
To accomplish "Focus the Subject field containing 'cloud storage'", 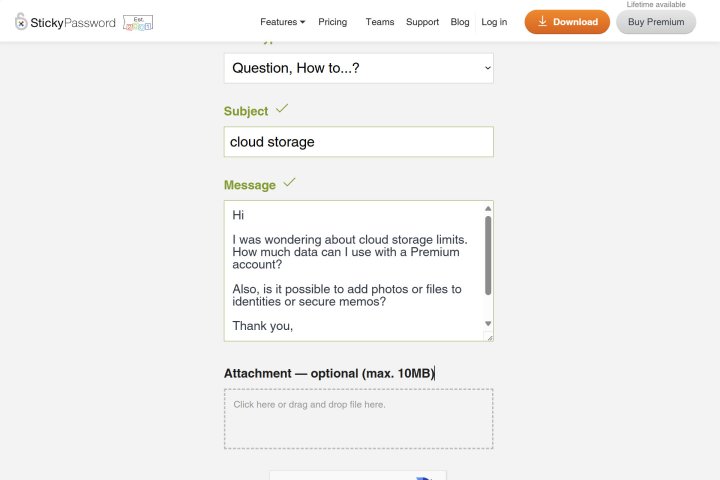I will point(358,142).
